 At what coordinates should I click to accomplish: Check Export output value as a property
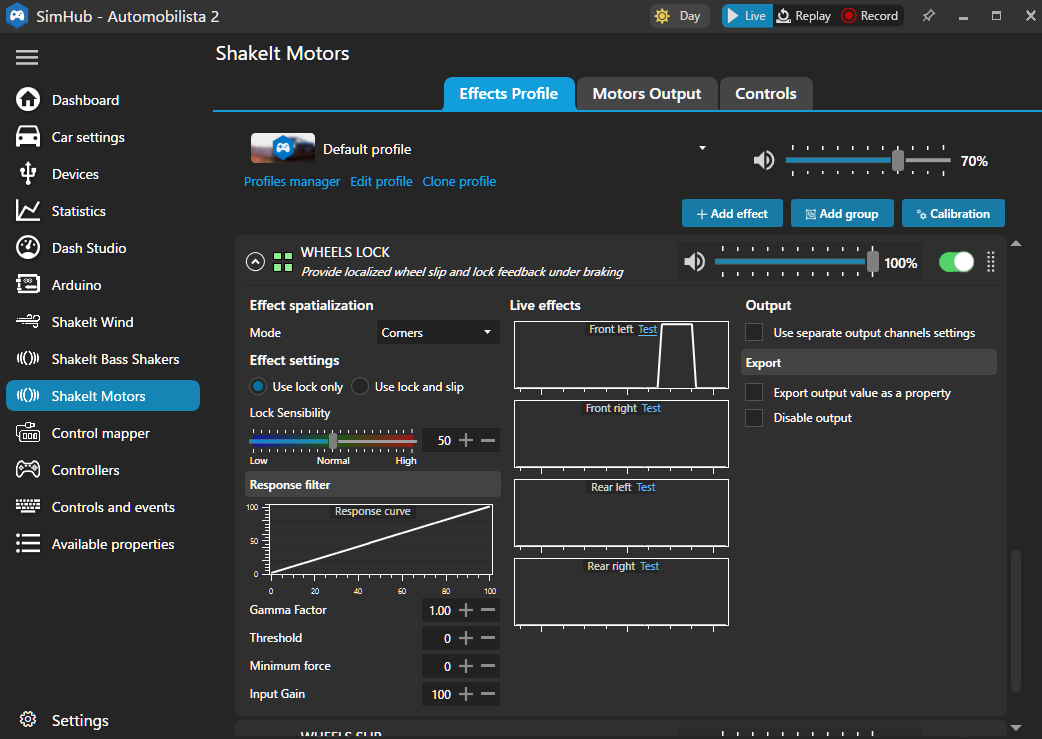pyautogui.click(x=754, y=393)
